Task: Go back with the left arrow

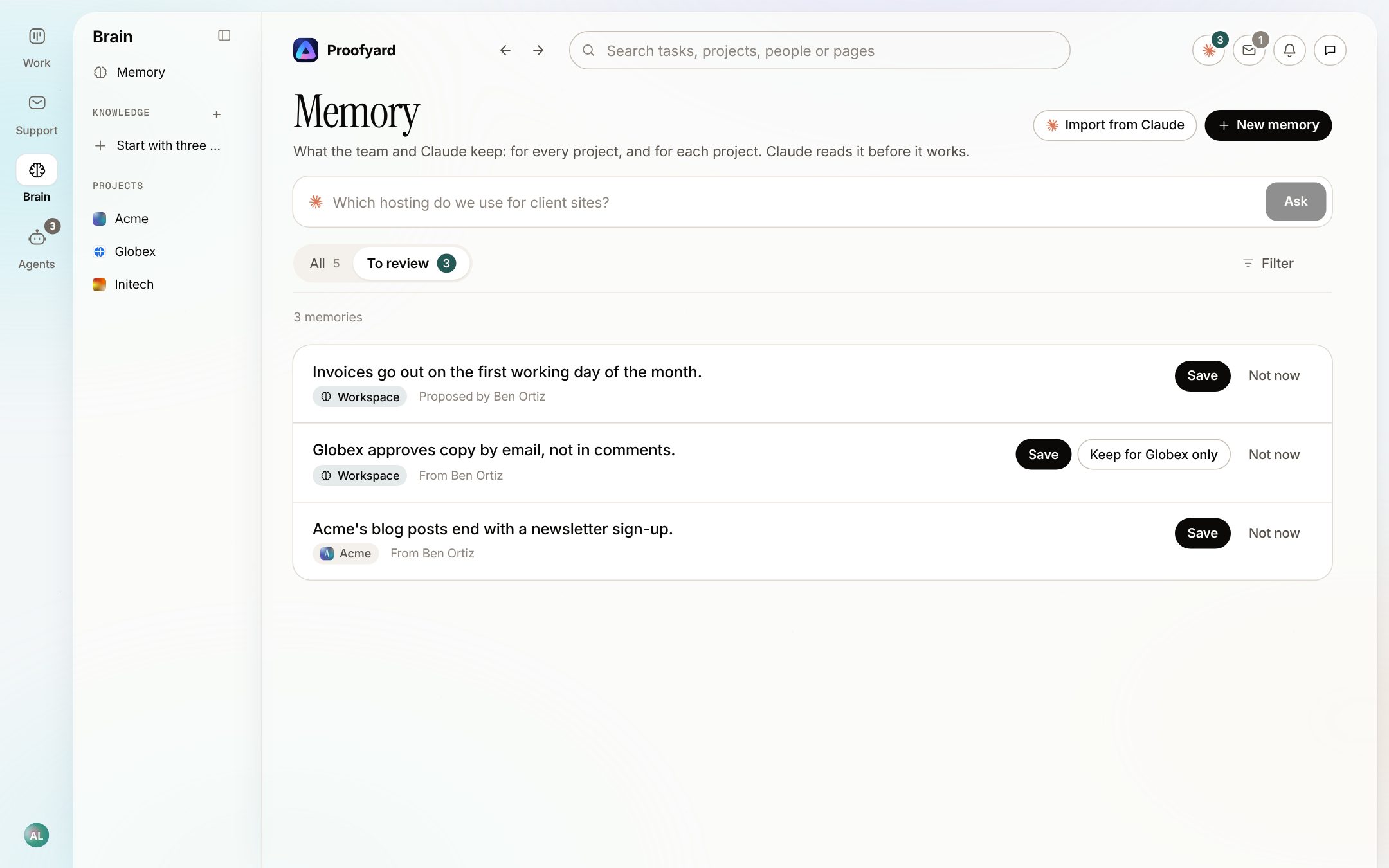Action: [505, 50]
